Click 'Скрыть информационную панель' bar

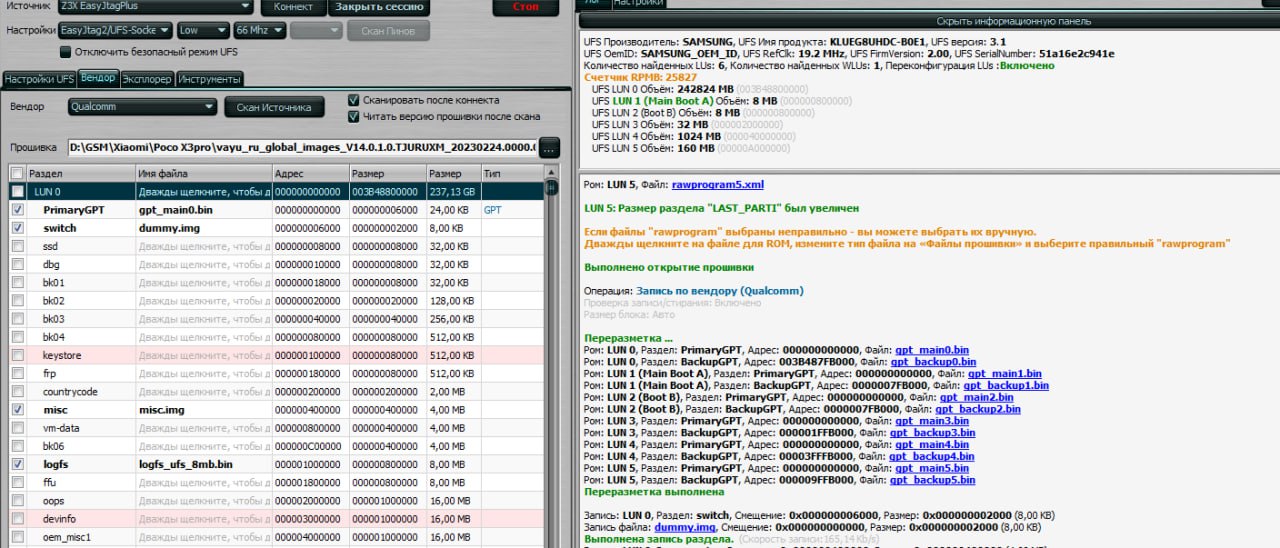pyautogui.click(x=929, y=21)
